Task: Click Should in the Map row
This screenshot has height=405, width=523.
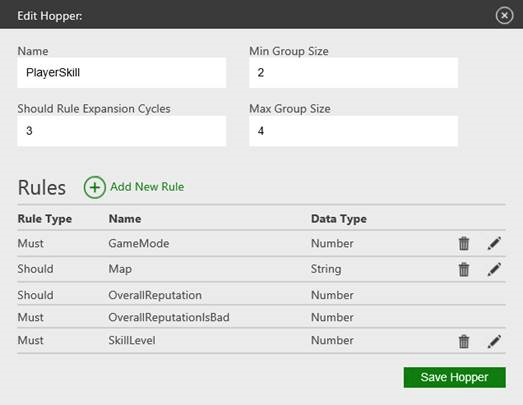Action: (35, 269)
